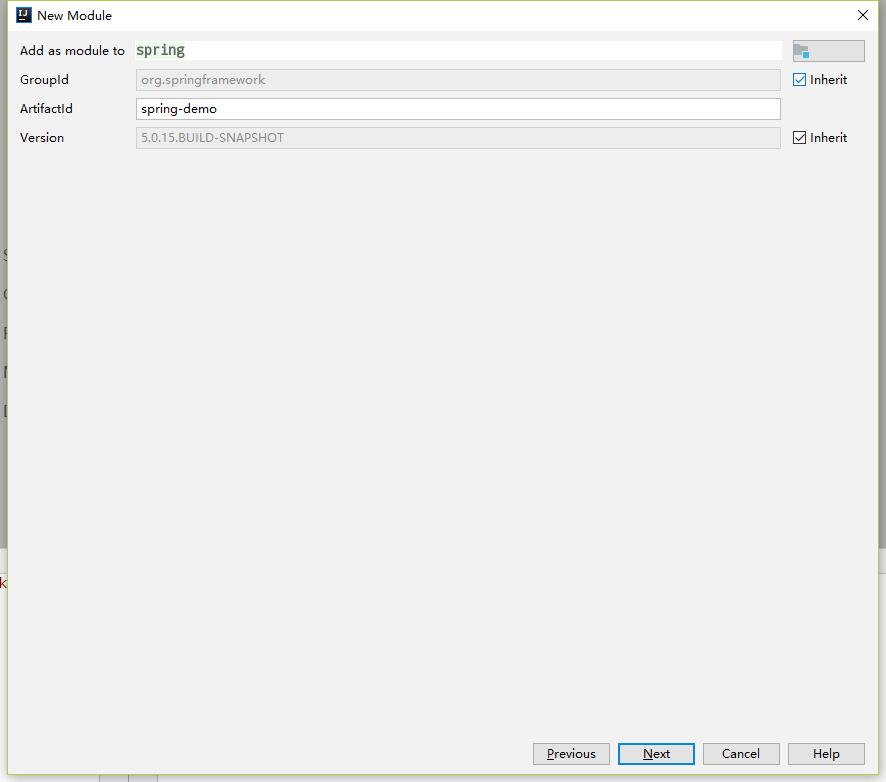The image size is (886, 782).
Task: Click the 'spring' parent module field
Action: [x=458, y=50]
